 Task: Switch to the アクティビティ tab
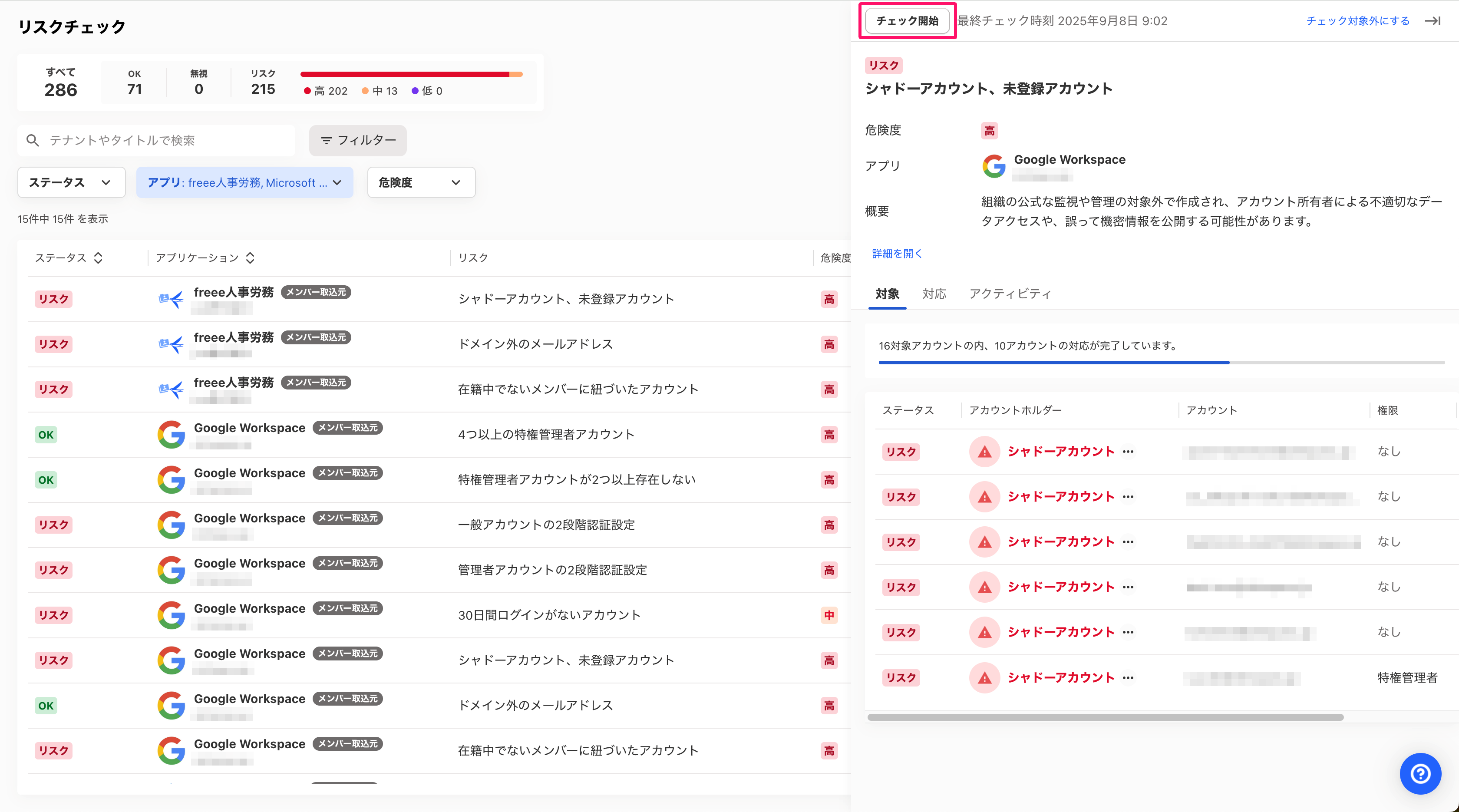1010,294
